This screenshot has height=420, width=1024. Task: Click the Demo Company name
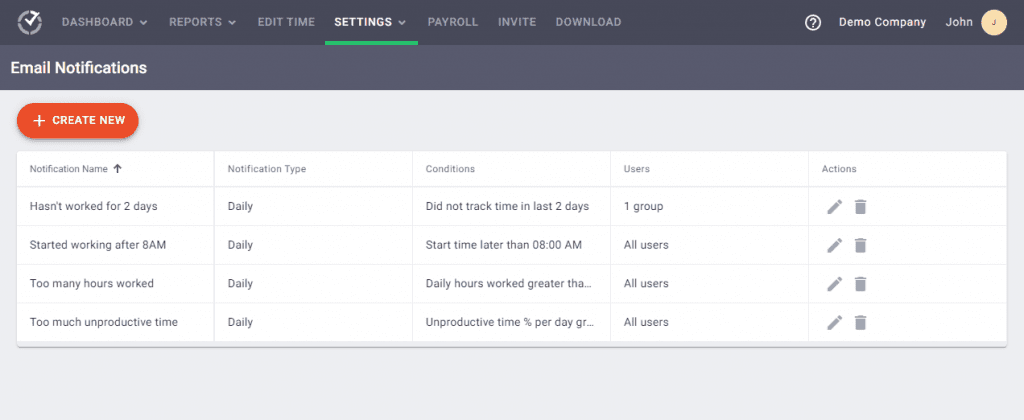(882, 22)
